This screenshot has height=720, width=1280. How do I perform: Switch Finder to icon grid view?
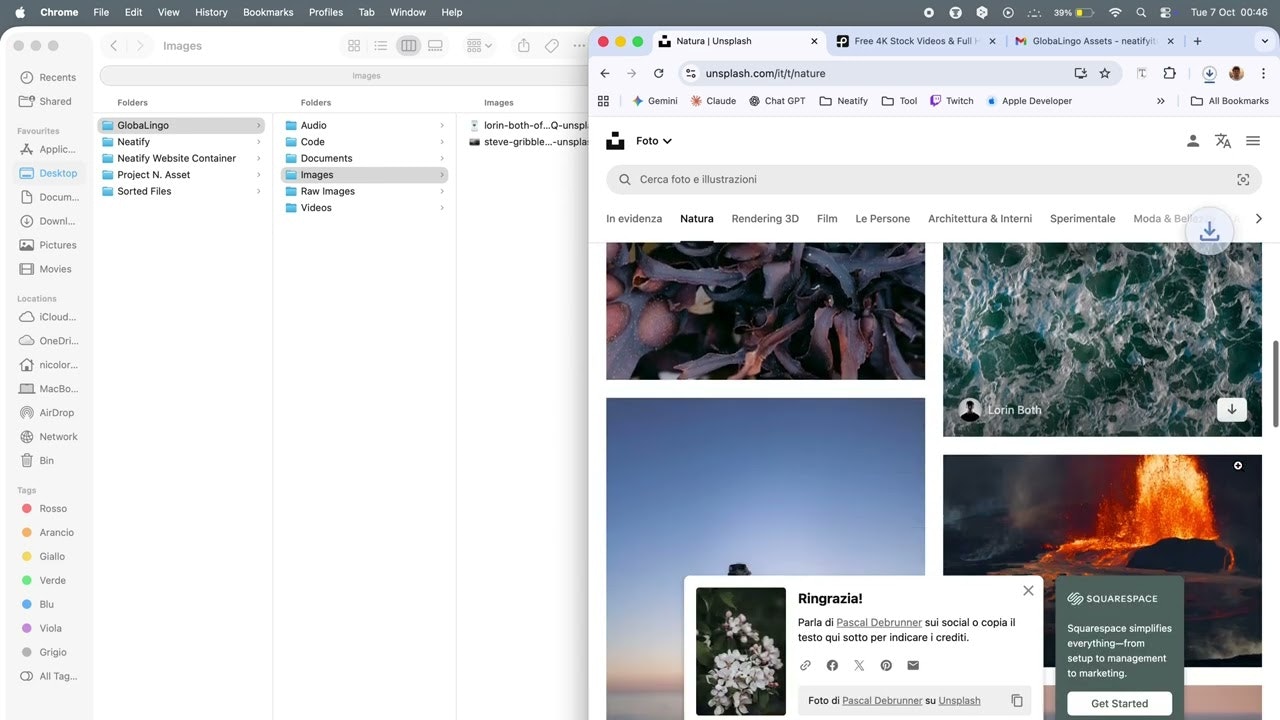pyautogui.click(x=353, y=45)
